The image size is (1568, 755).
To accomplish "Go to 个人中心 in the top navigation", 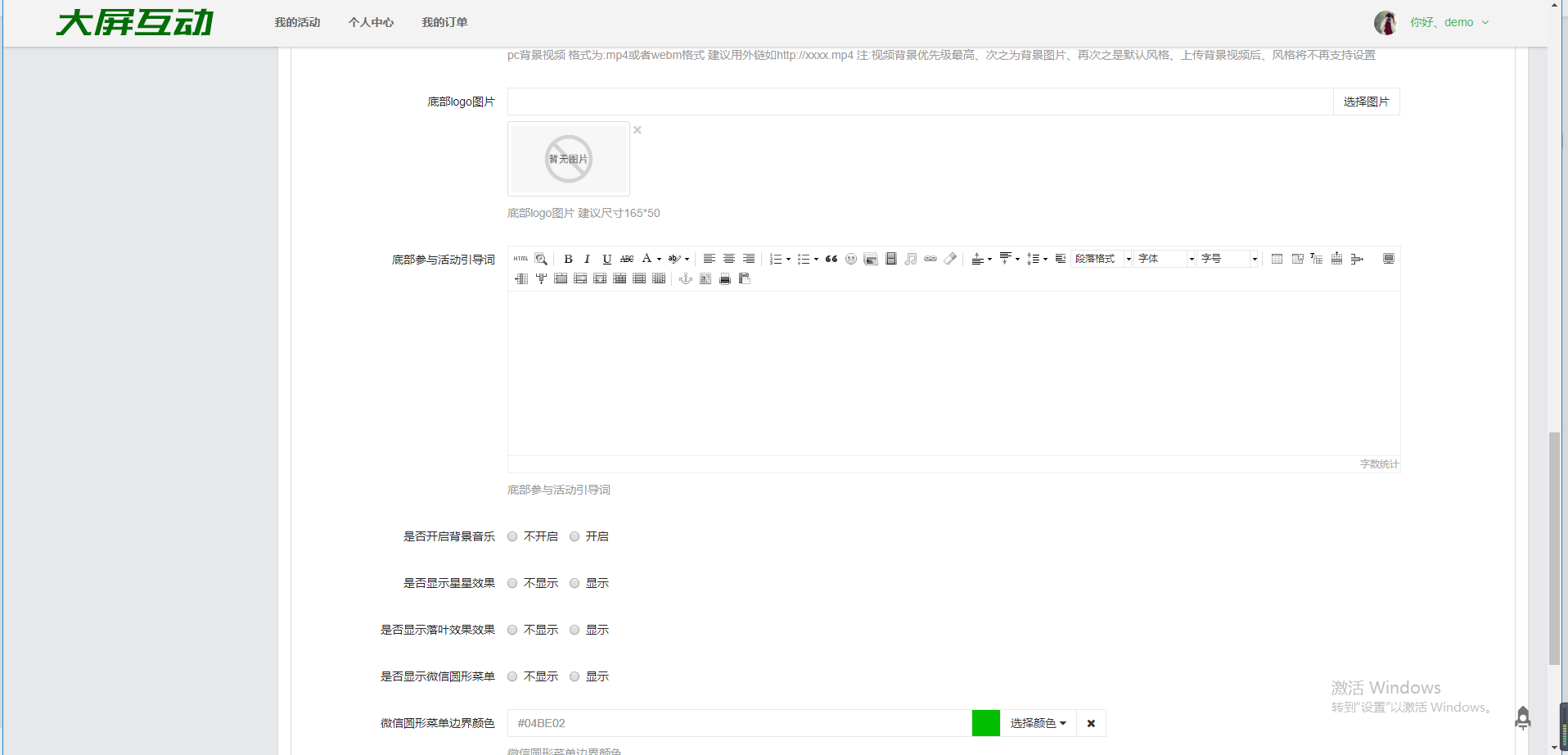I will click(x=371, y=22).
